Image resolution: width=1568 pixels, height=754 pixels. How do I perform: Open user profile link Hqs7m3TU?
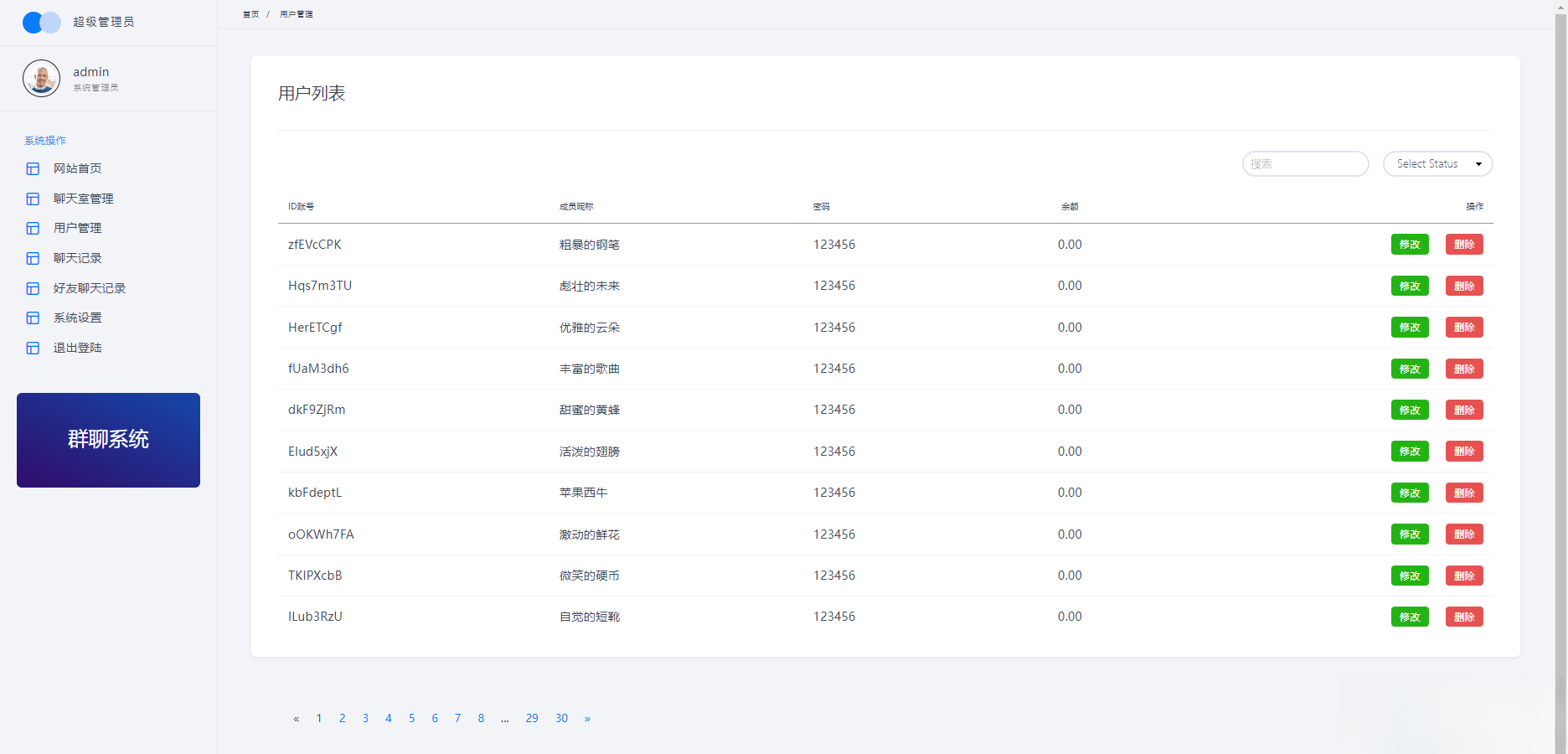pyautogui.click(x=319, y=285)
